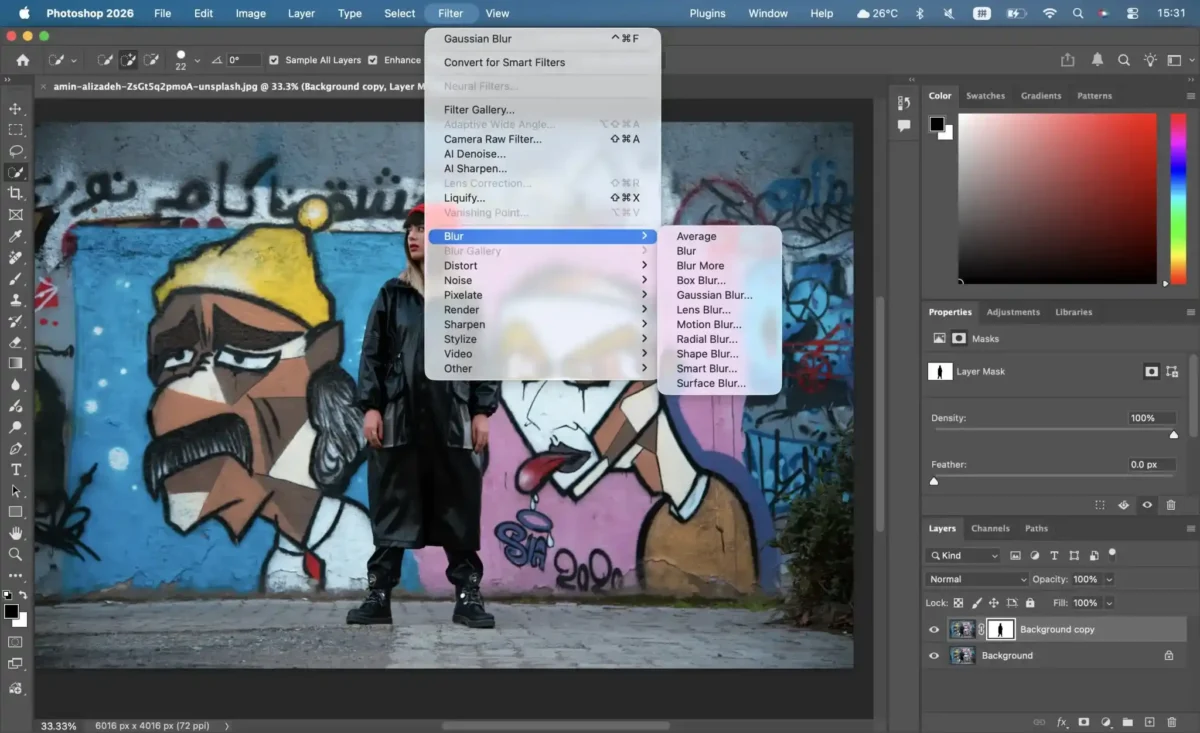Screen dimensions: 1200x733
Task: Click Convert for Smart Filters
Action: tap(504, 62)
